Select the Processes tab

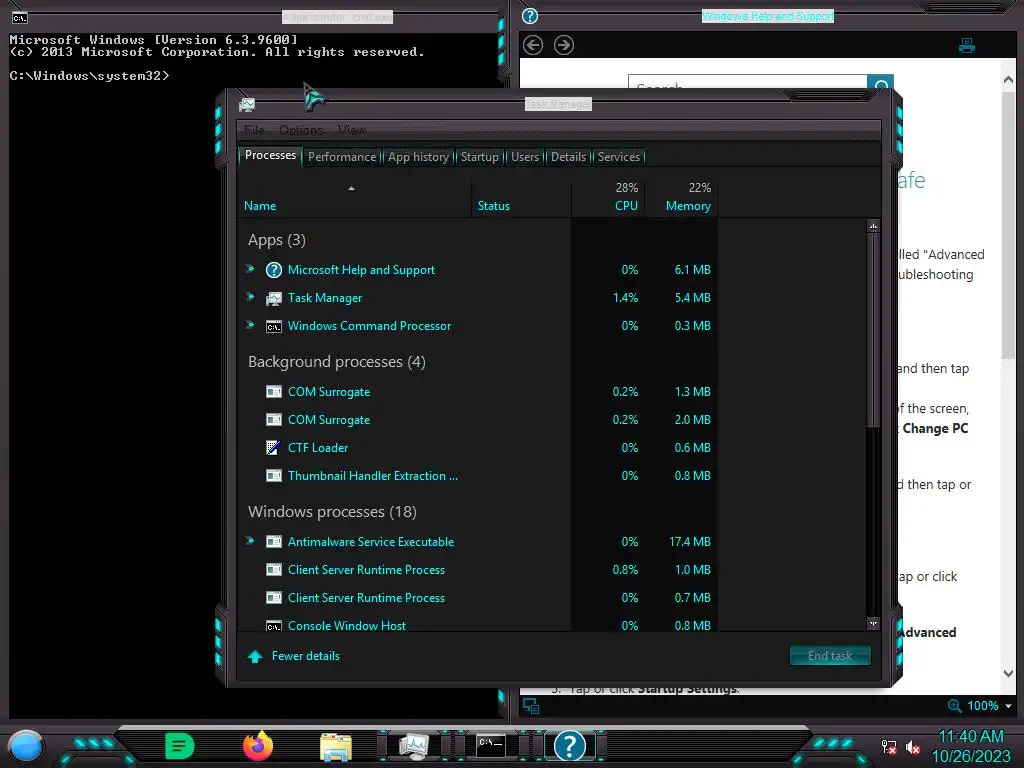(270, 155)
